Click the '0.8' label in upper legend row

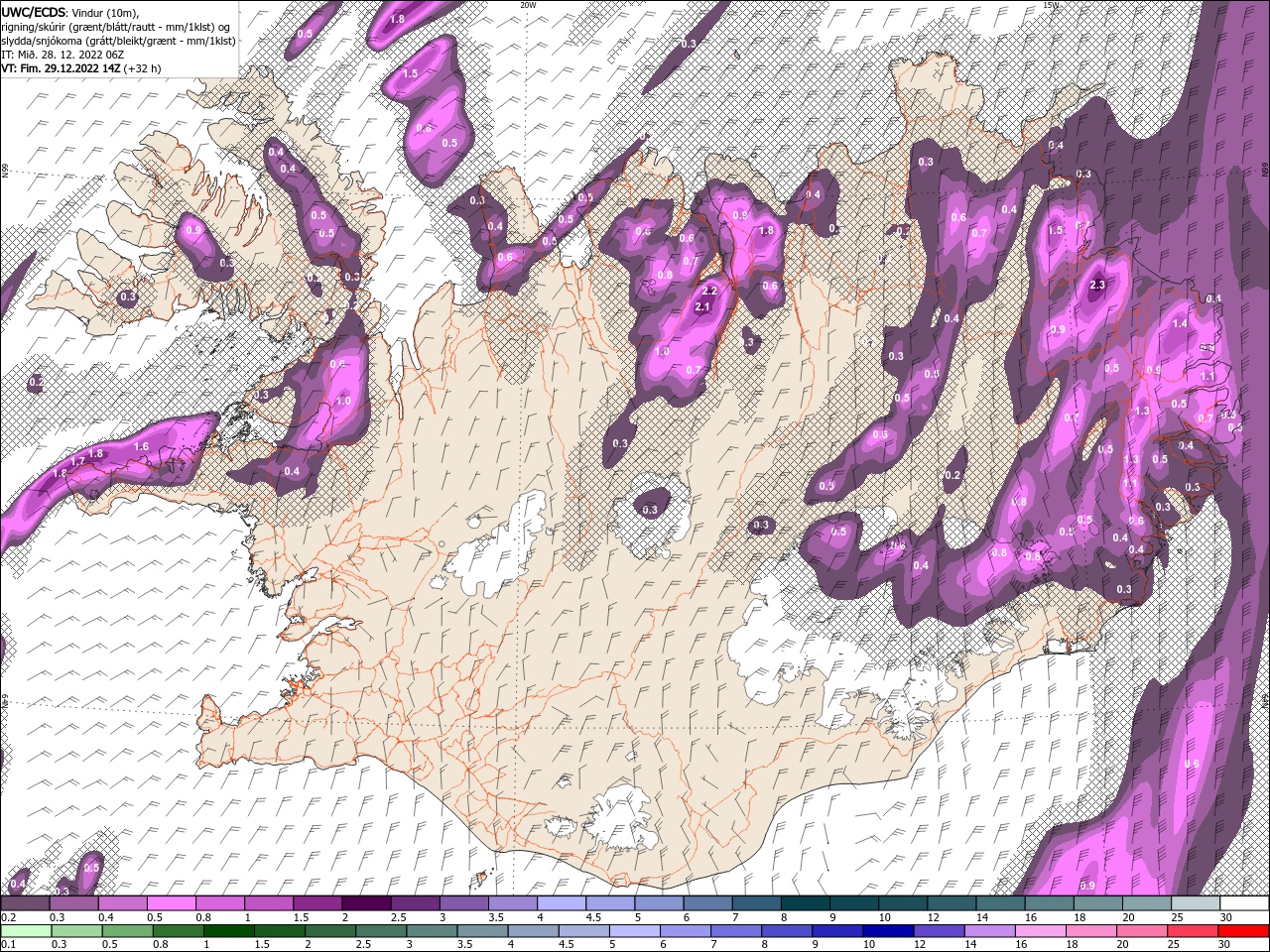[x=202, y=917]
